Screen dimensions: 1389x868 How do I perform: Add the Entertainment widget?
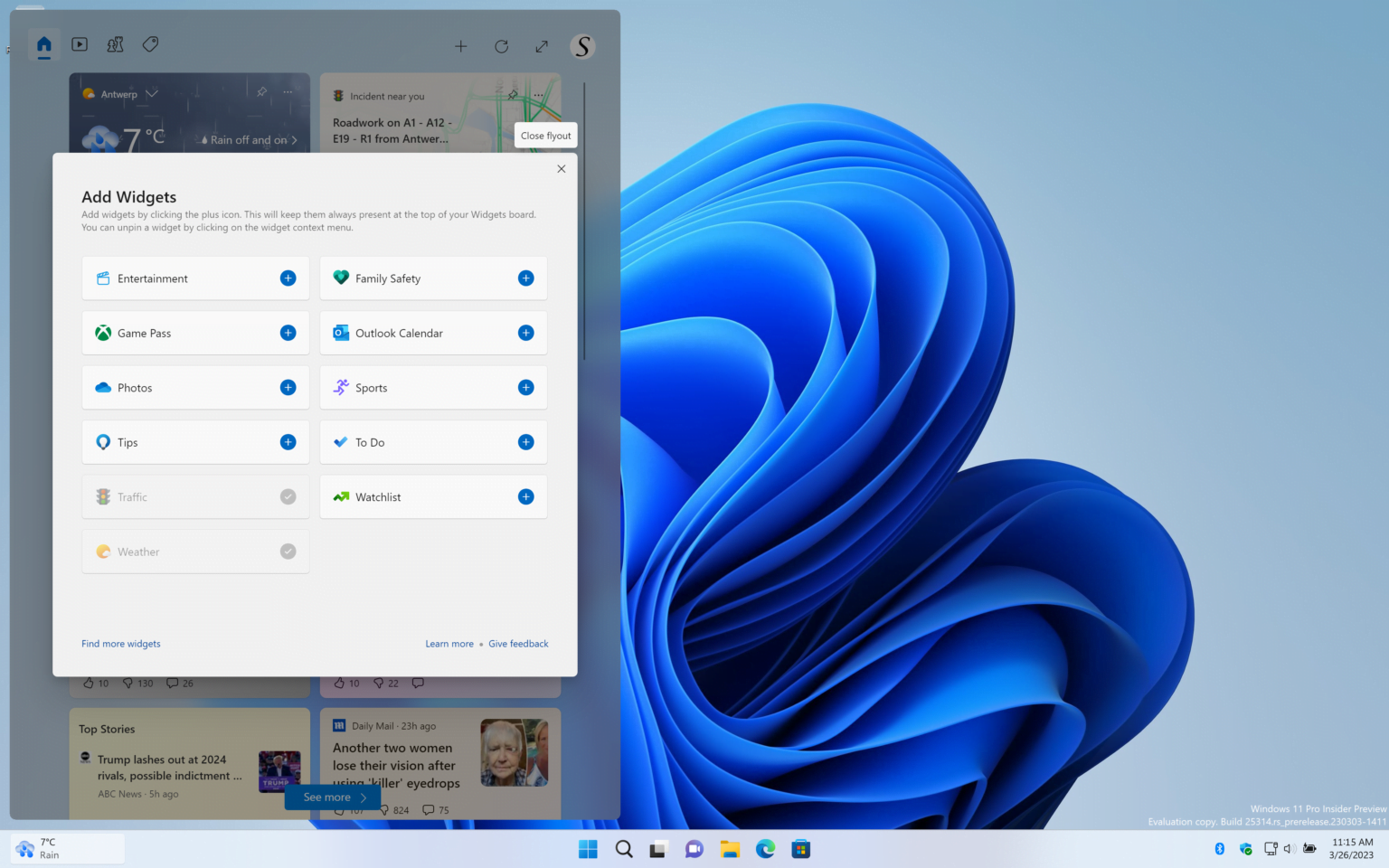[x=288, y=278]
